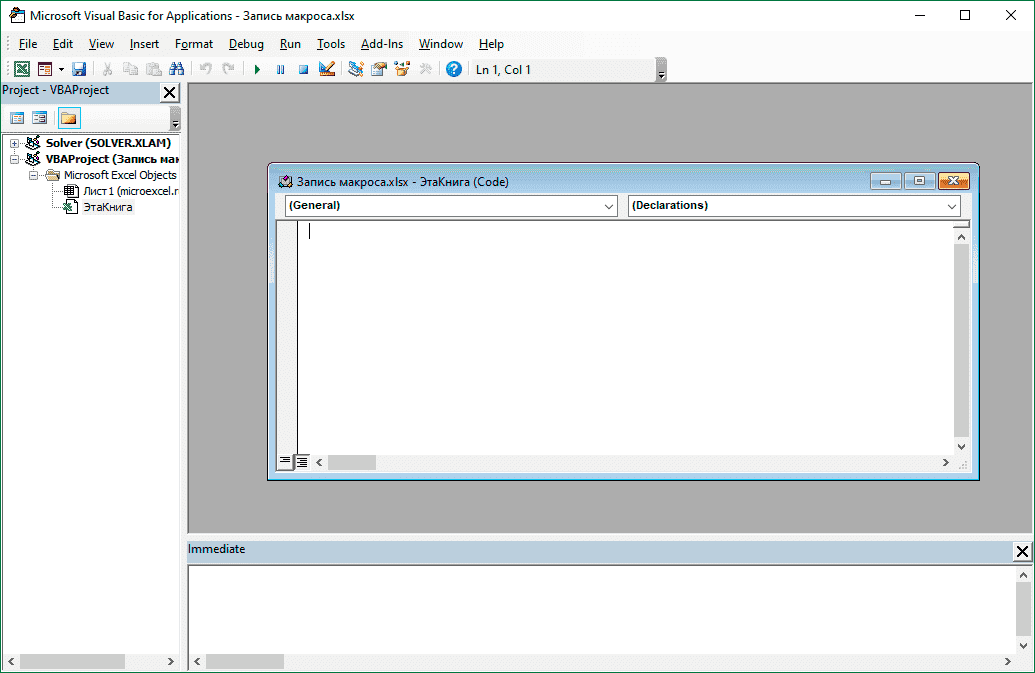Open the Object Browser icon

pos(402,68)
